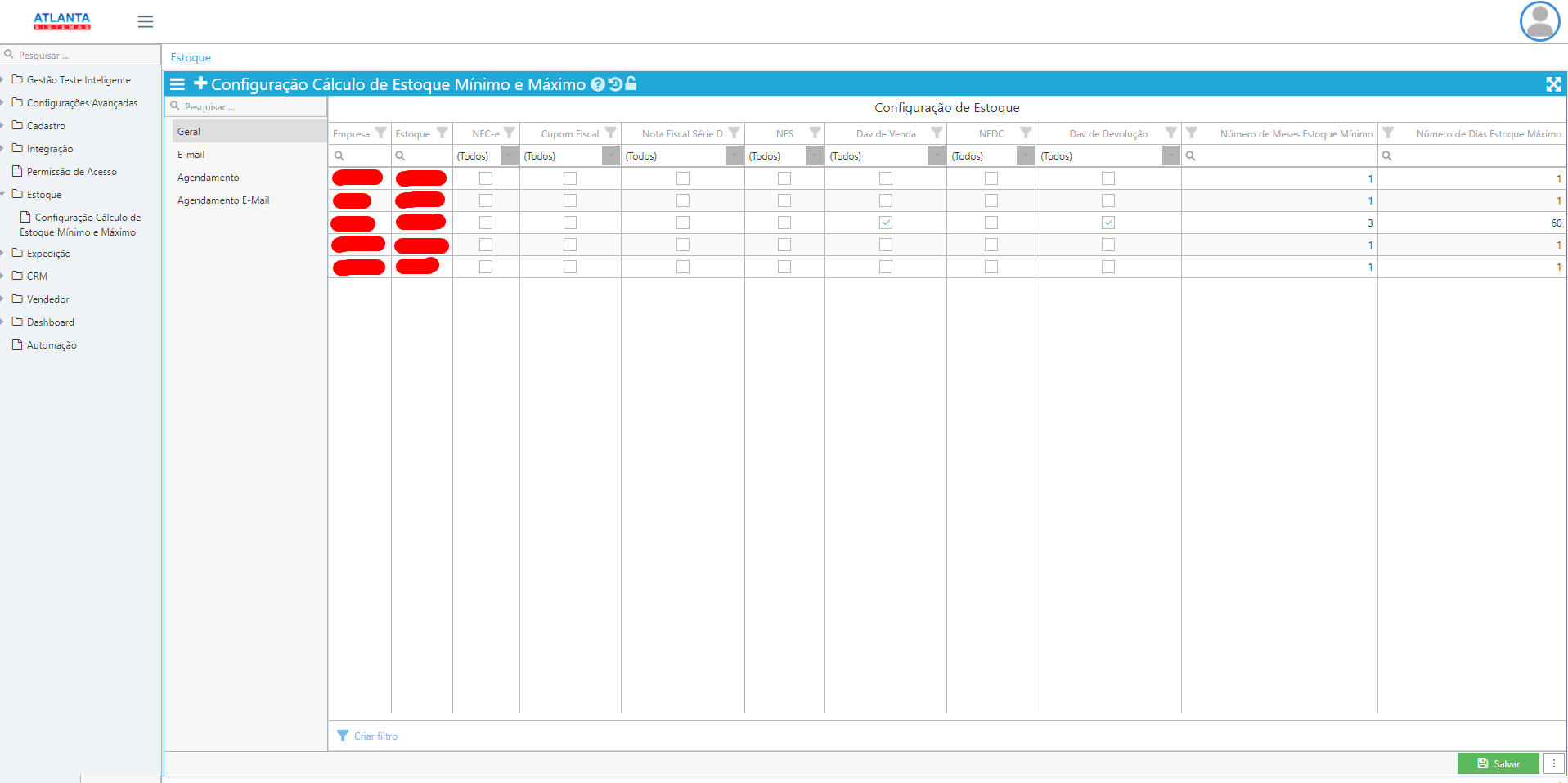The image size is (1568, 783).
Task: Click the unlock padlock icon
Action: [x=631, y=83]
